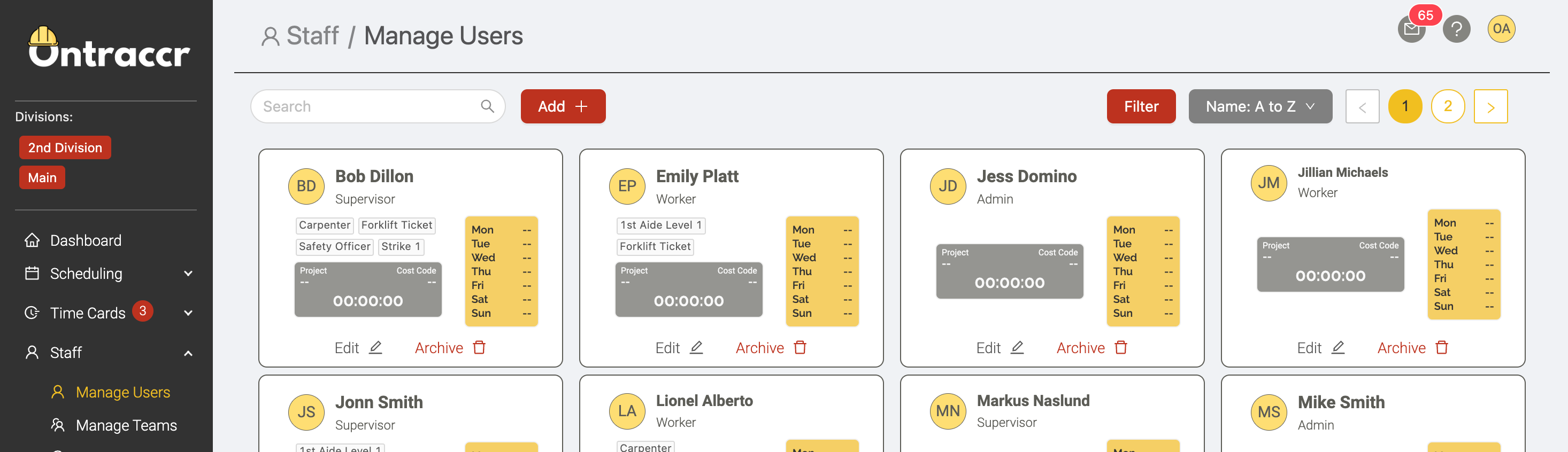This screenshot has height=452, width=1568.
Task: Select page 1 in pagination
Action: pyautogui.click(x=1405, y=106)
